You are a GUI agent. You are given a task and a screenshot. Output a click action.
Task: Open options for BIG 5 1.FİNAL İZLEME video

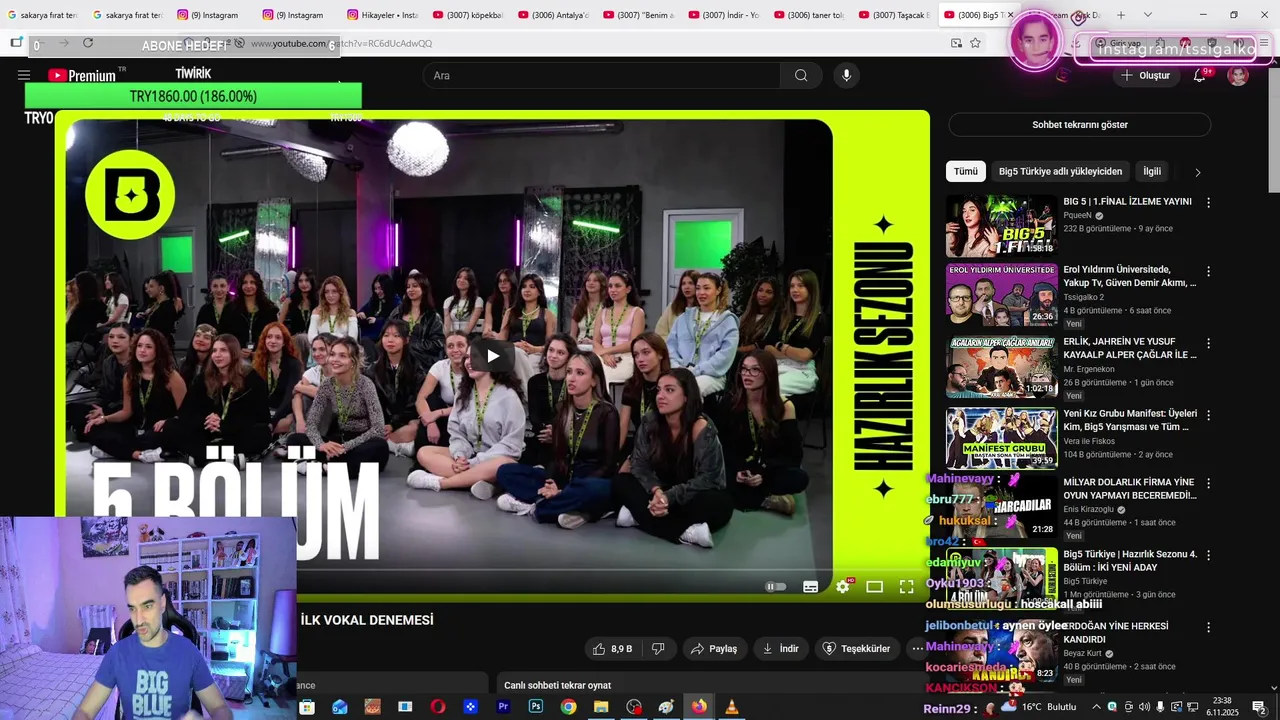(x=1208, y=203)
